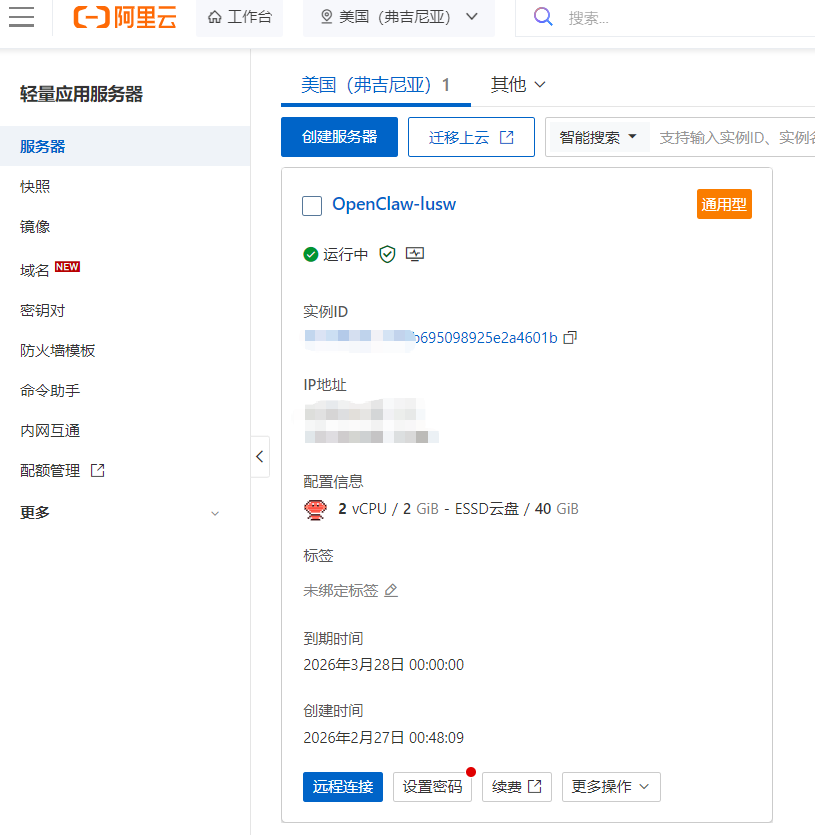Viewport: 815px width, 835px height.
Task: Open the OpenClaw-lusw instance link
Action: pyautogui.click(x=391, y=203)
